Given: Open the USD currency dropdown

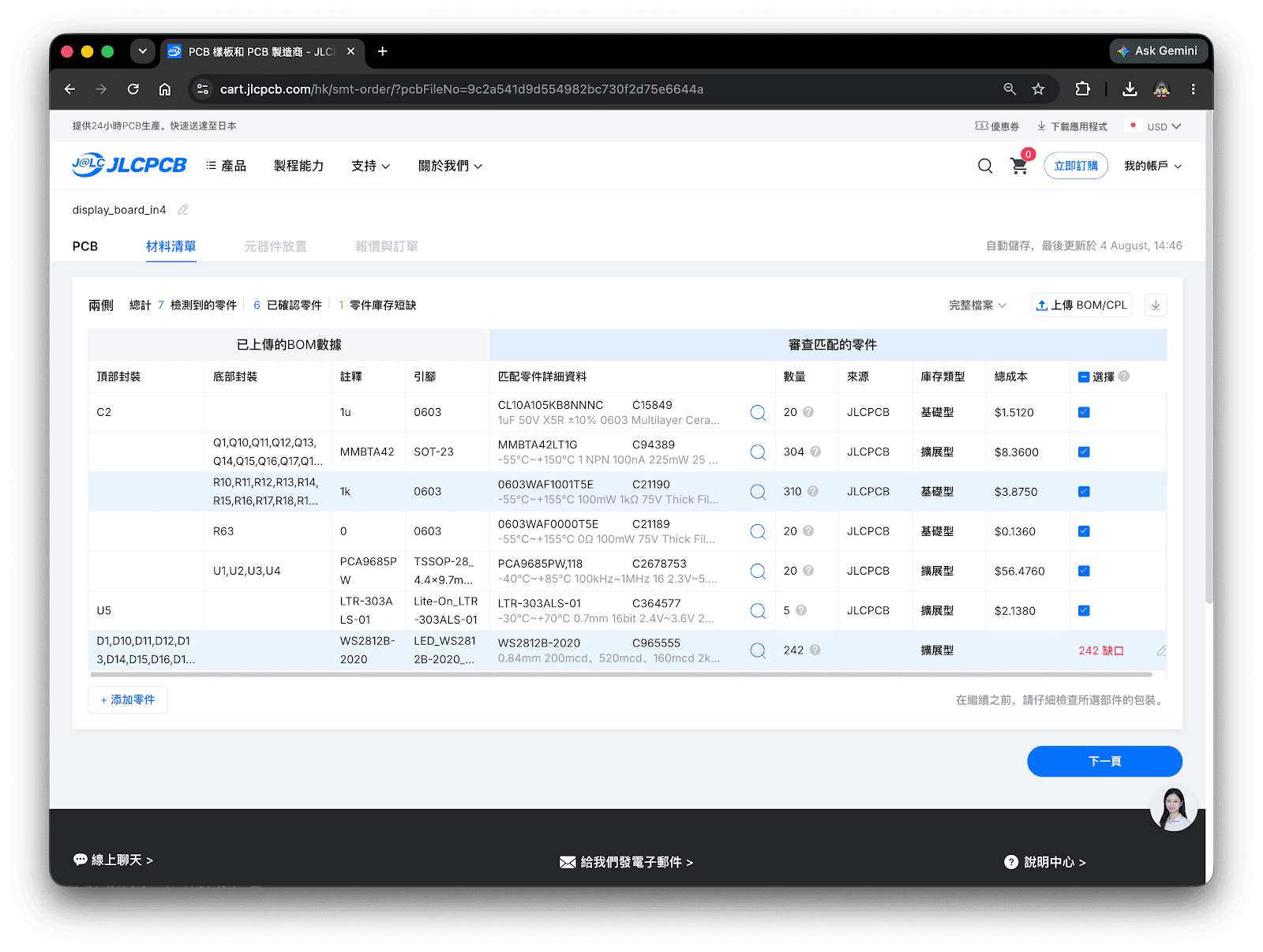Looking at the screenshot, I should click(x=1164, y=126).
